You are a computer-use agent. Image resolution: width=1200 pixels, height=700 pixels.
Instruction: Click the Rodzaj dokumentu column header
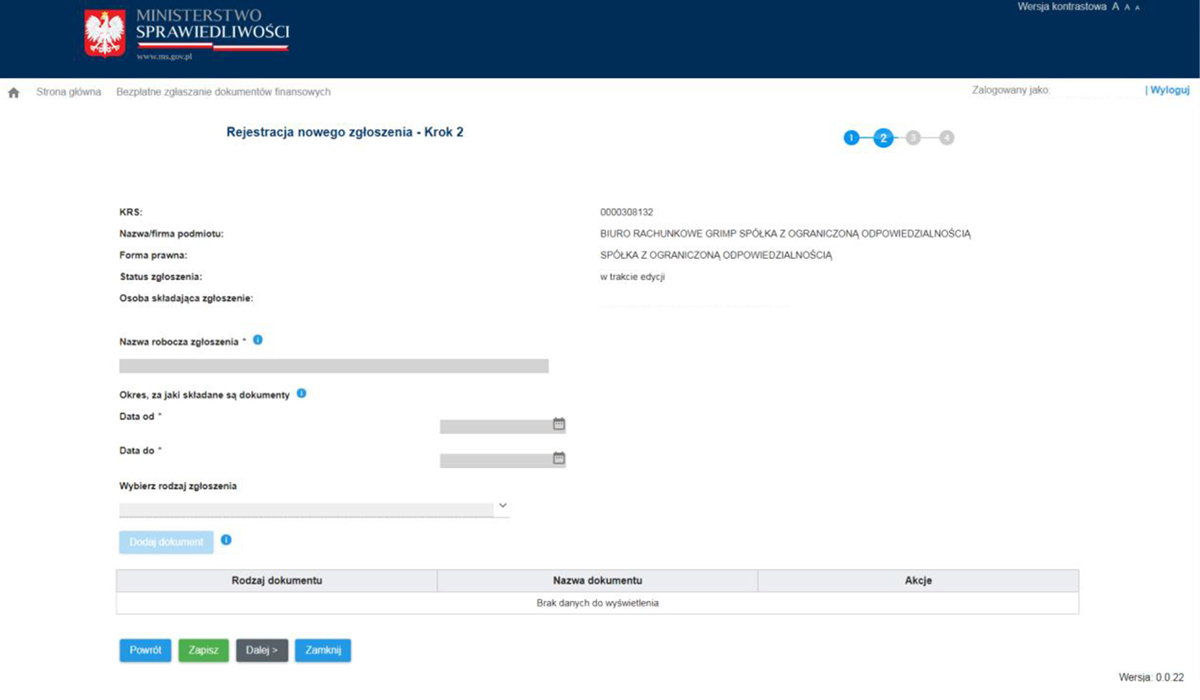[x=277, y=580]
